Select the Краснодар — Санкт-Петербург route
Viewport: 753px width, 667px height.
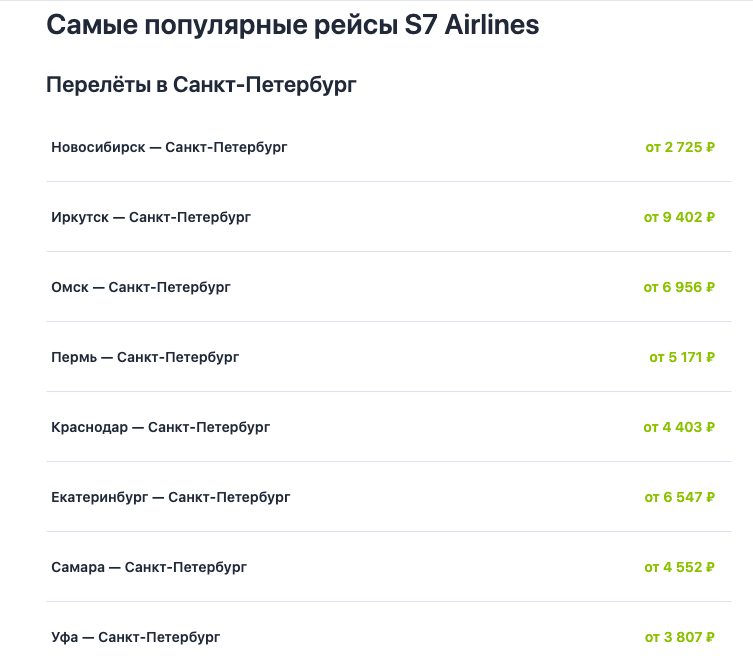click(x=160, y=427)
